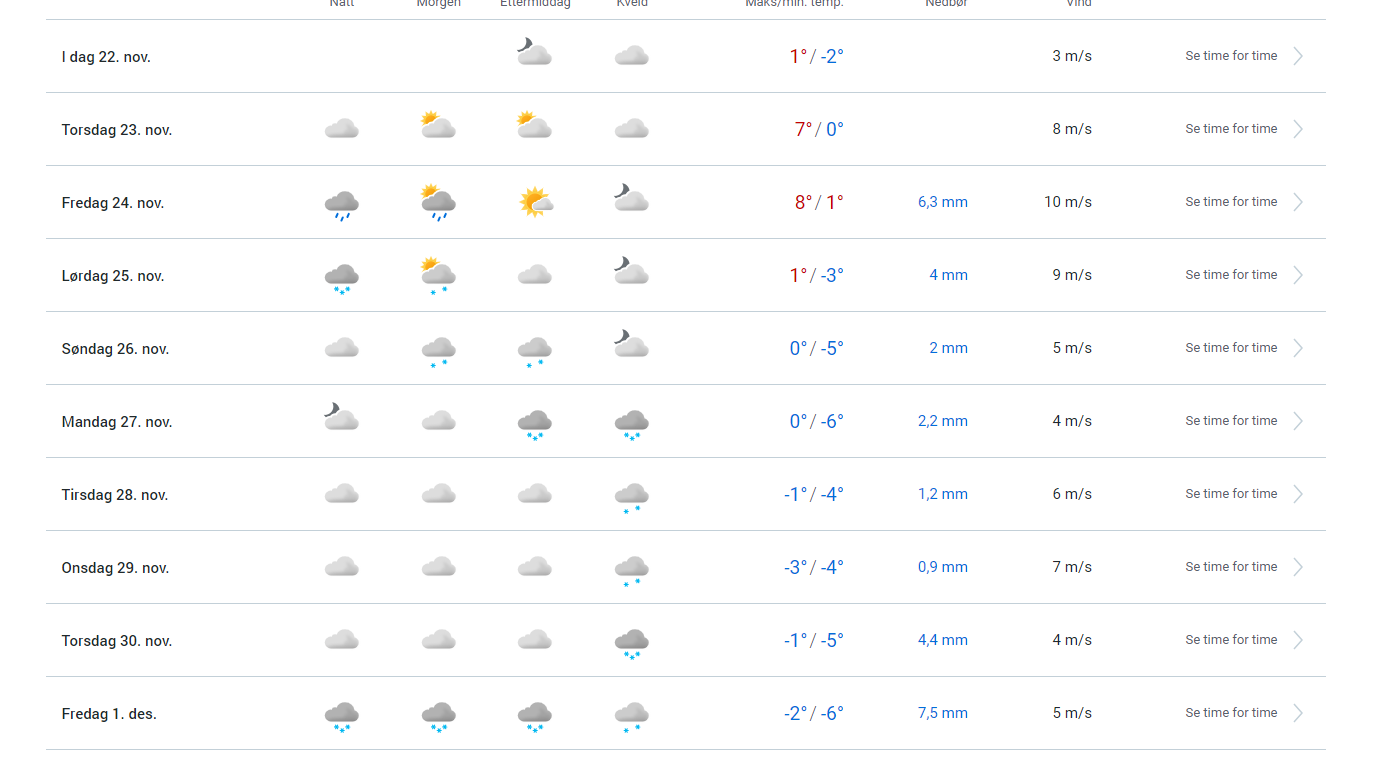Image resolution: width=1378 pixels, height=758 pixels.
Task: Open 'Se time for time' for Torsdag 23. nov.
Action: (1231, 129)
